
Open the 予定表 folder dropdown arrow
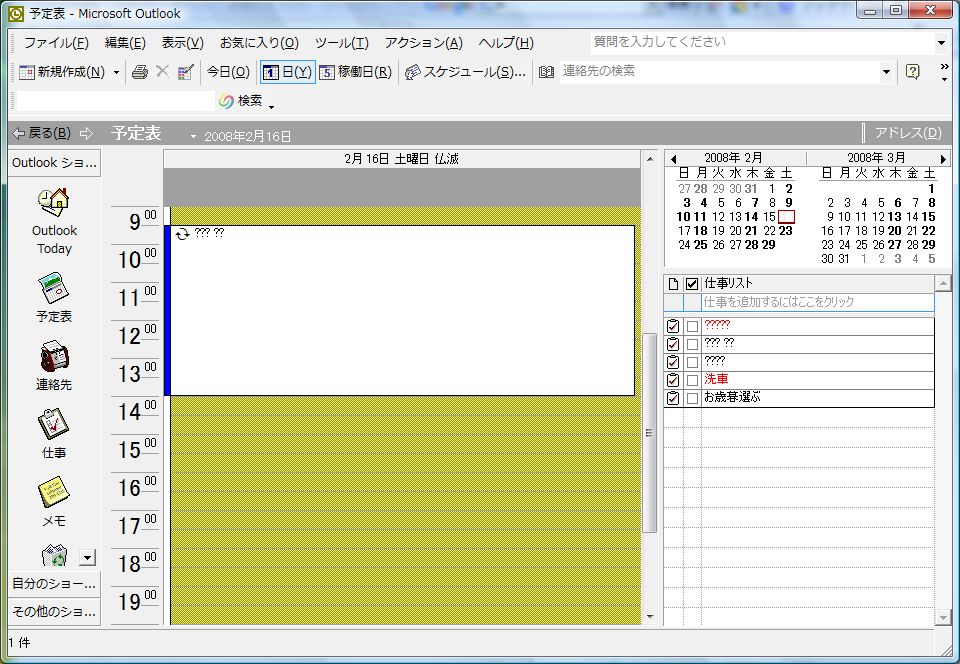(x=193, y=136)
